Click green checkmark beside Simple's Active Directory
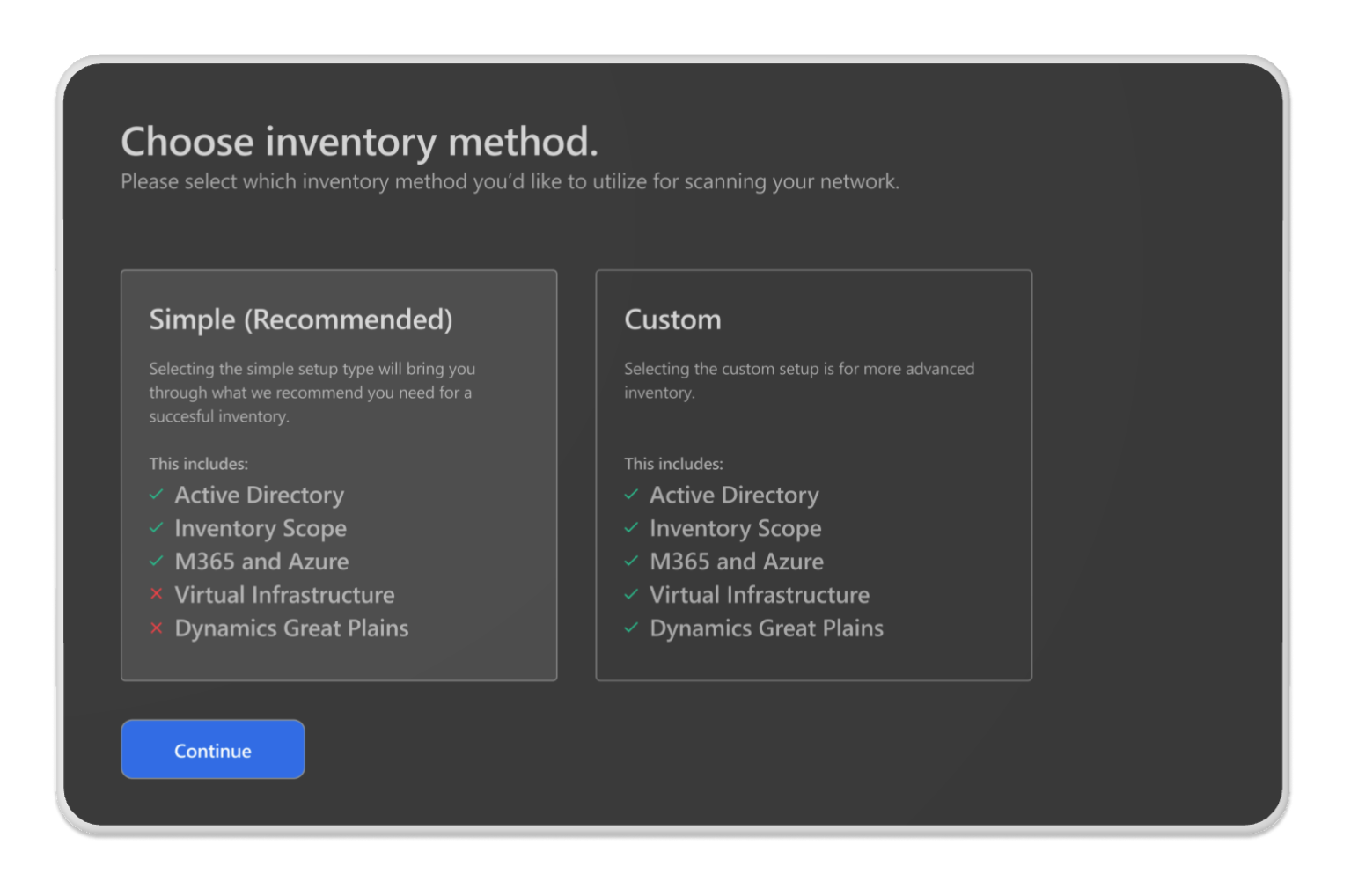Image resolution: width=1358 pixels, height=896 pixels. pyautogui.click(x=157, y=495)
